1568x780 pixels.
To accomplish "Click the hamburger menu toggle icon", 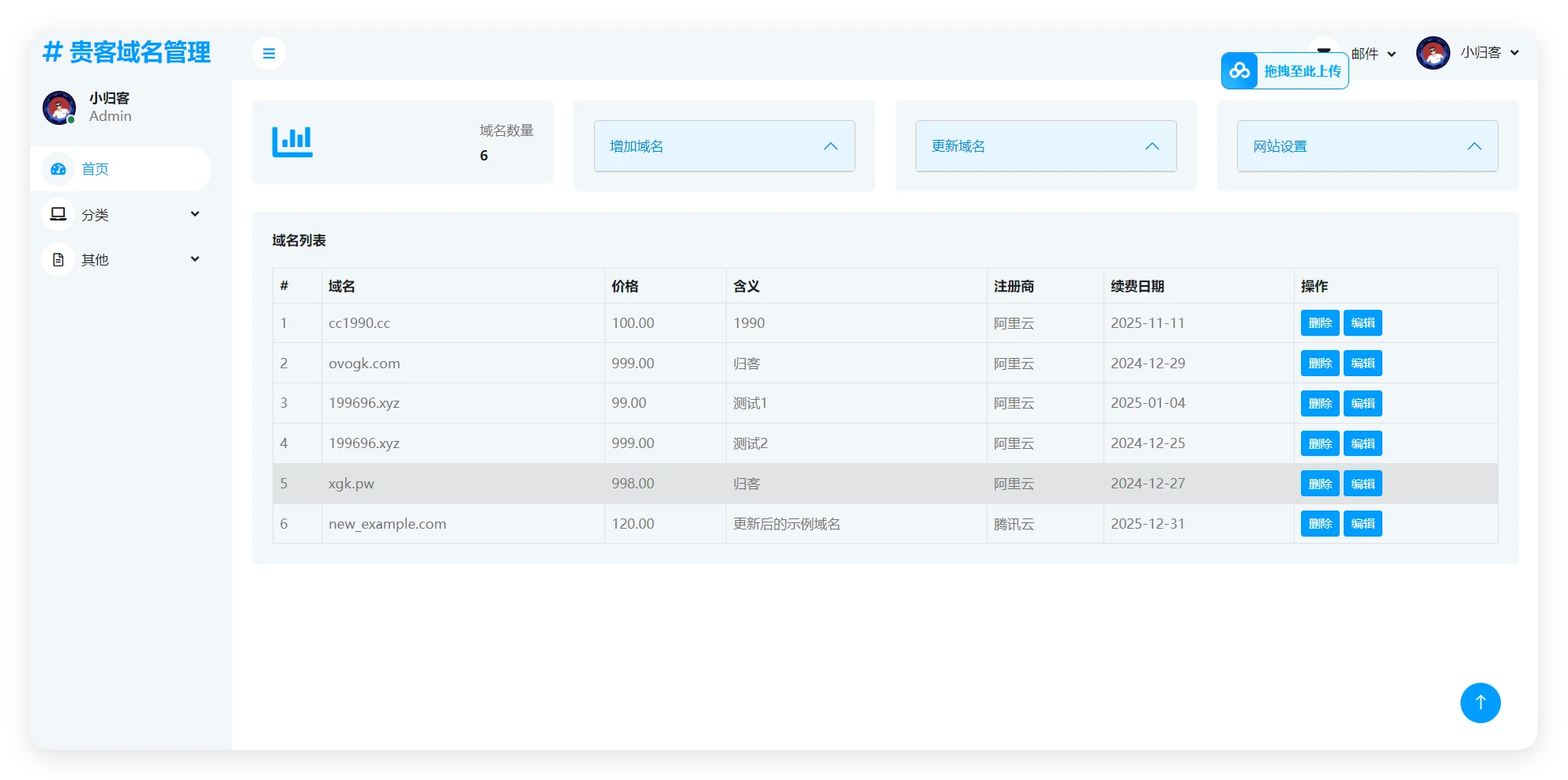I will (269, 54).
